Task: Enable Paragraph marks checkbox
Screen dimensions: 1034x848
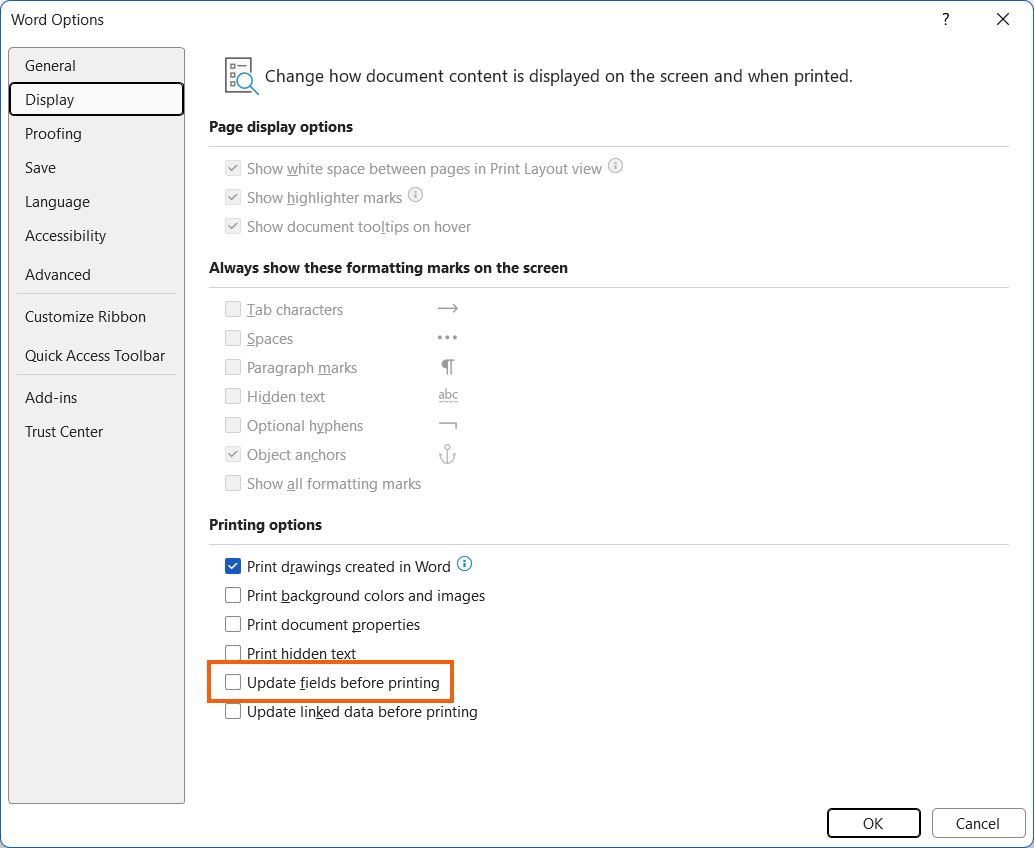Action: point(233,367)
